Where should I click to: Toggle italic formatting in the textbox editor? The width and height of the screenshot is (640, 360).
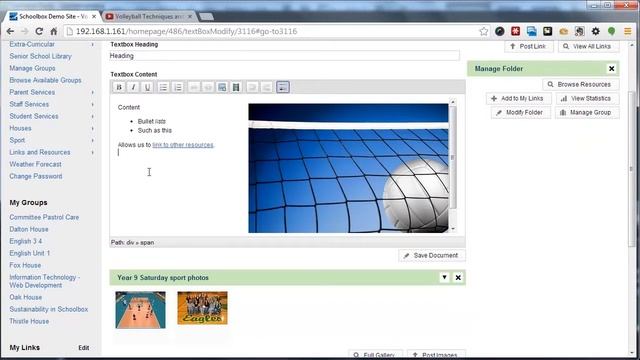point(133,87)
